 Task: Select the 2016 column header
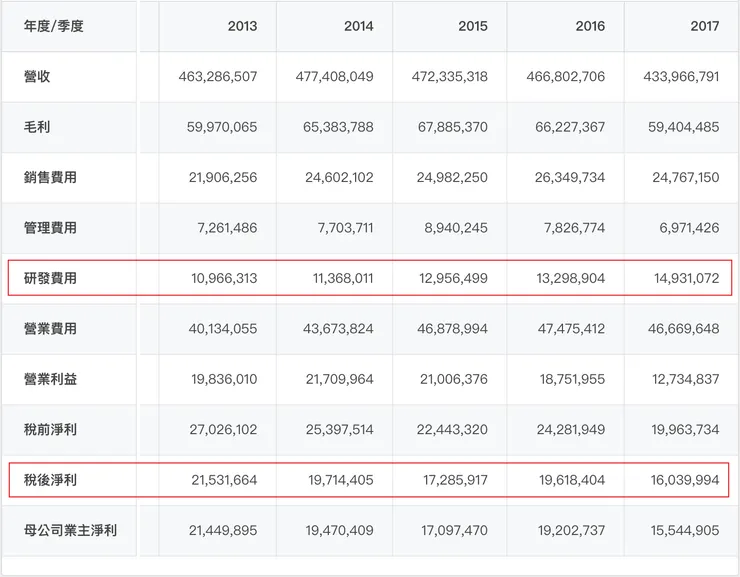tap(590, 27)
